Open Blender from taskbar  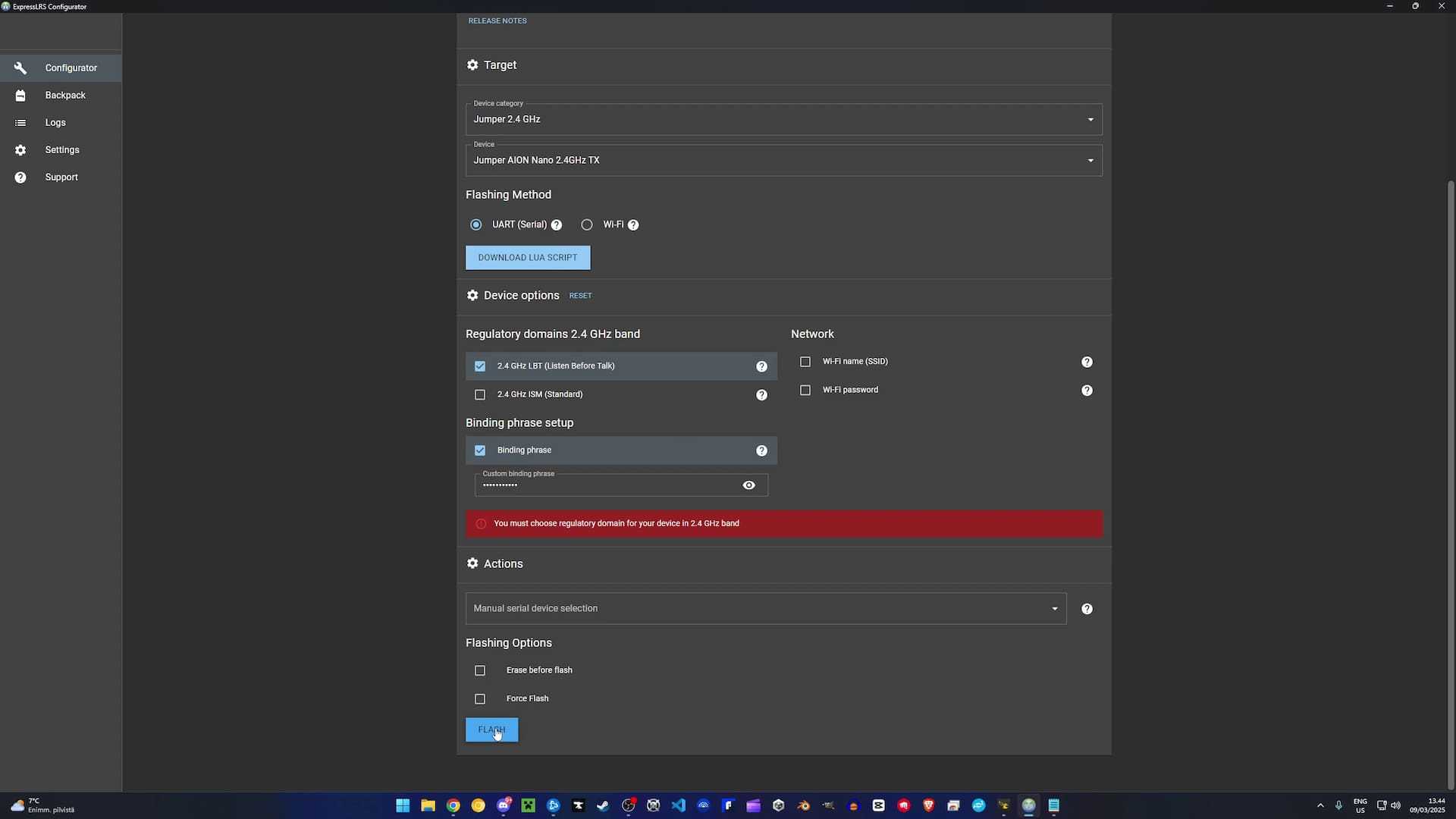click(x=803, y=805)
